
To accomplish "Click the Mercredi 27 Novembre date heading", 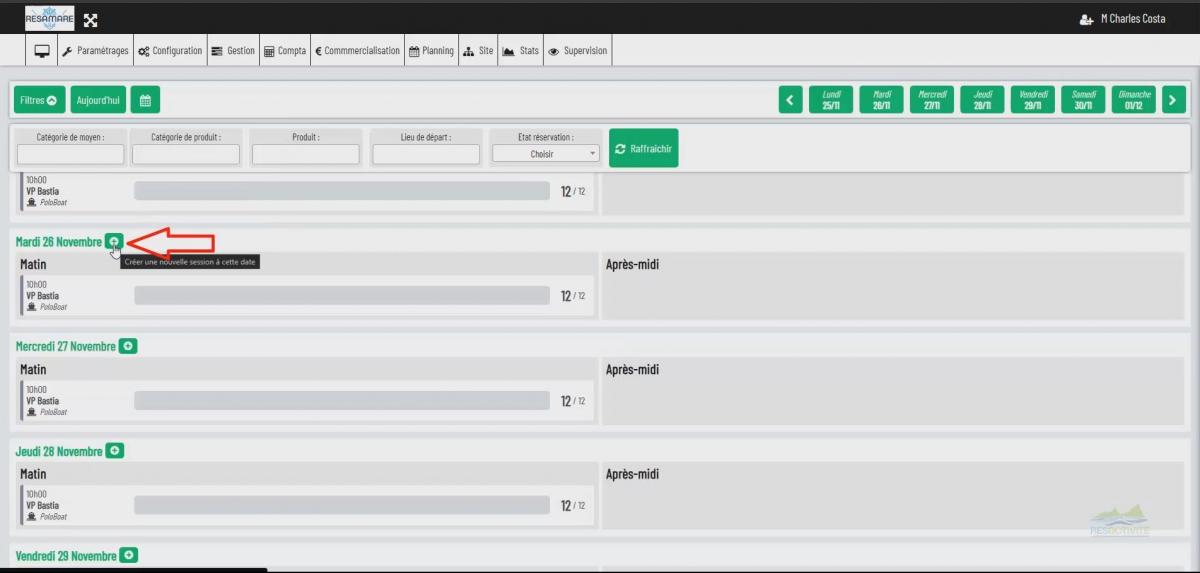I will [x=66, y=346].
